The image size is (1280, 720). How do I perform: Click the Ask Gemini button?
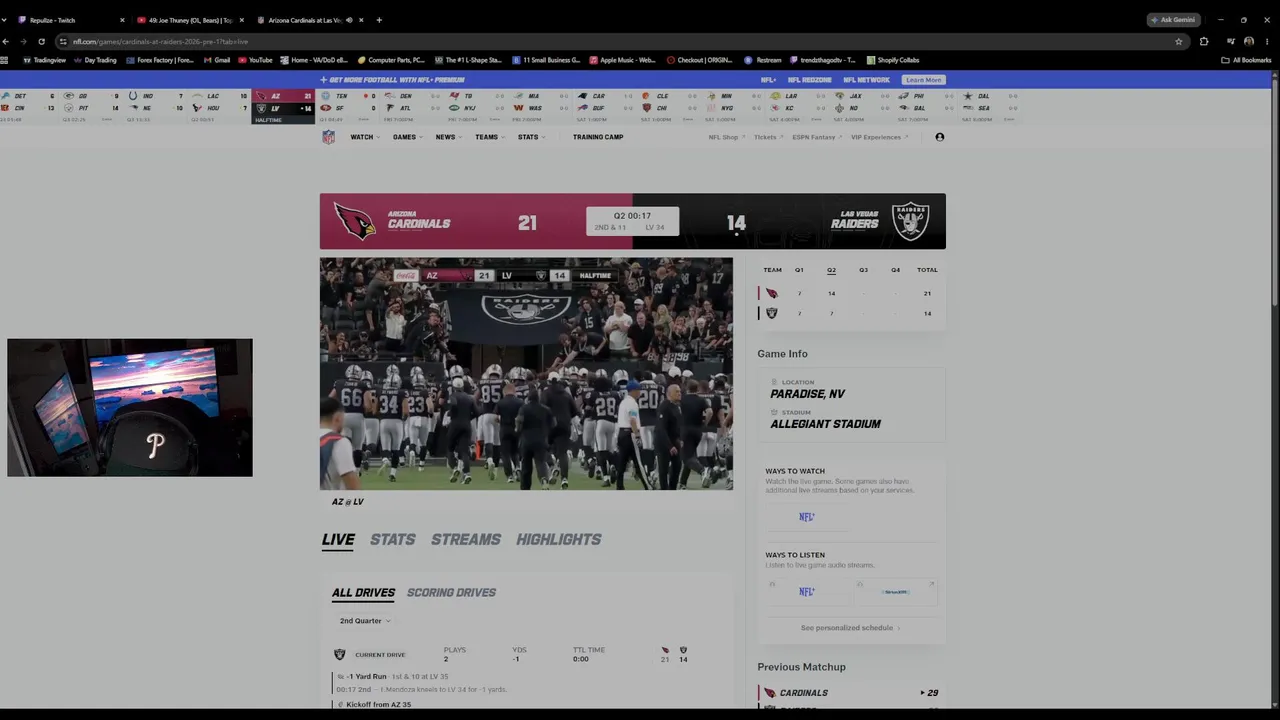point(1174,20)
